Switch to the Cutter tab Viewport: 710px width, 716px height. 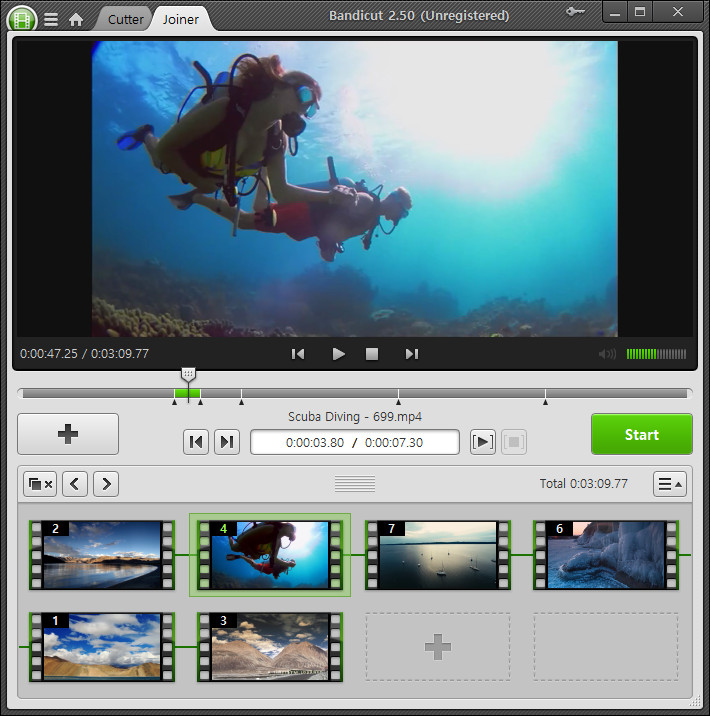(x=126, y=19)
